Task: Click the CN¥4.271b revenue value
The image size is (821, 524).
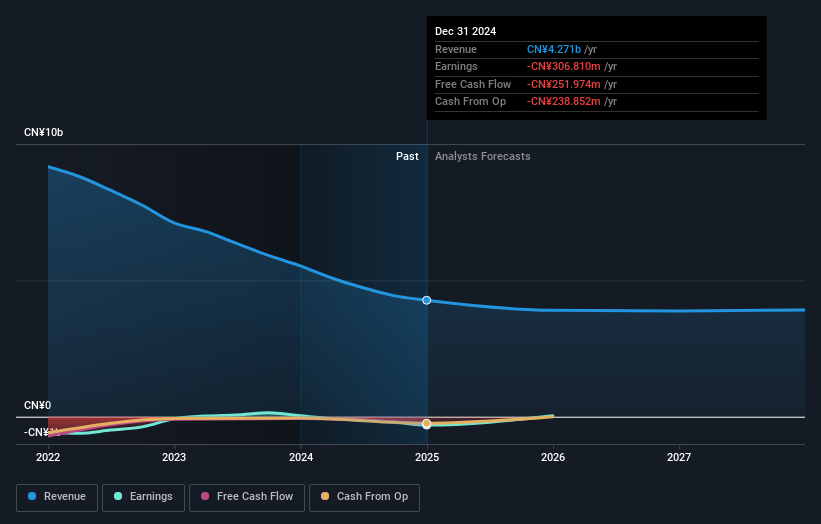Action: [554, 49]
